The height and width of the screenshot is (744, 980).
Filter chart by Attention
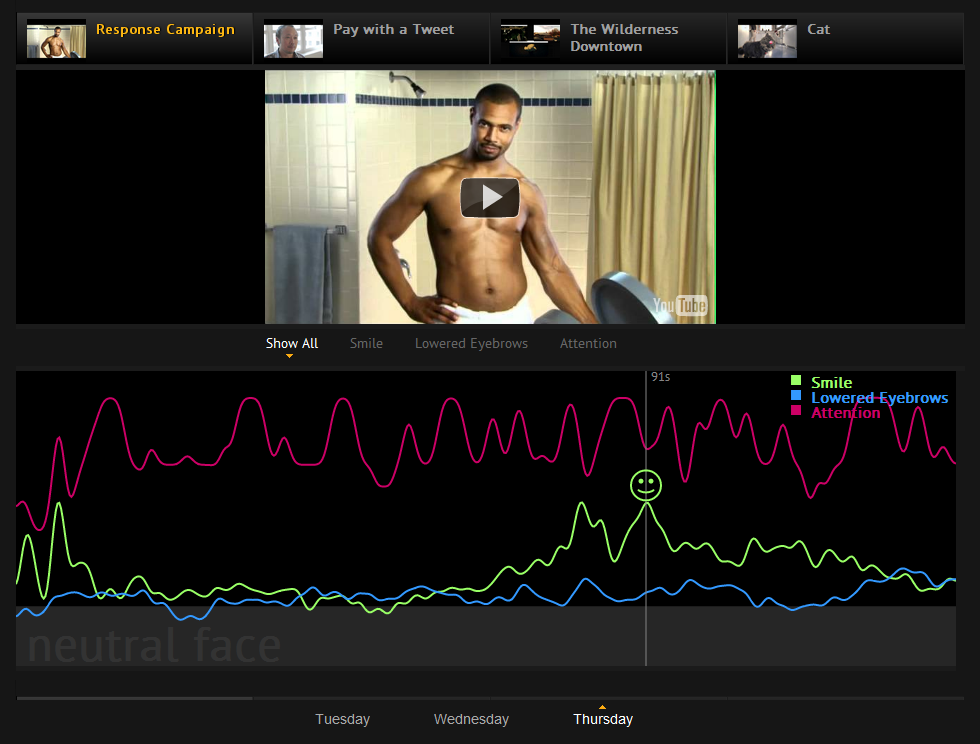[x=588, y=344]
